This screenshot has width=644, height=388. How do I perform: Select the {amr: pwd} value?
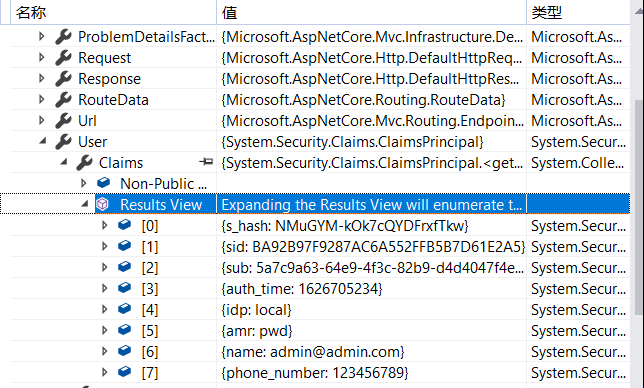[257, 331]
